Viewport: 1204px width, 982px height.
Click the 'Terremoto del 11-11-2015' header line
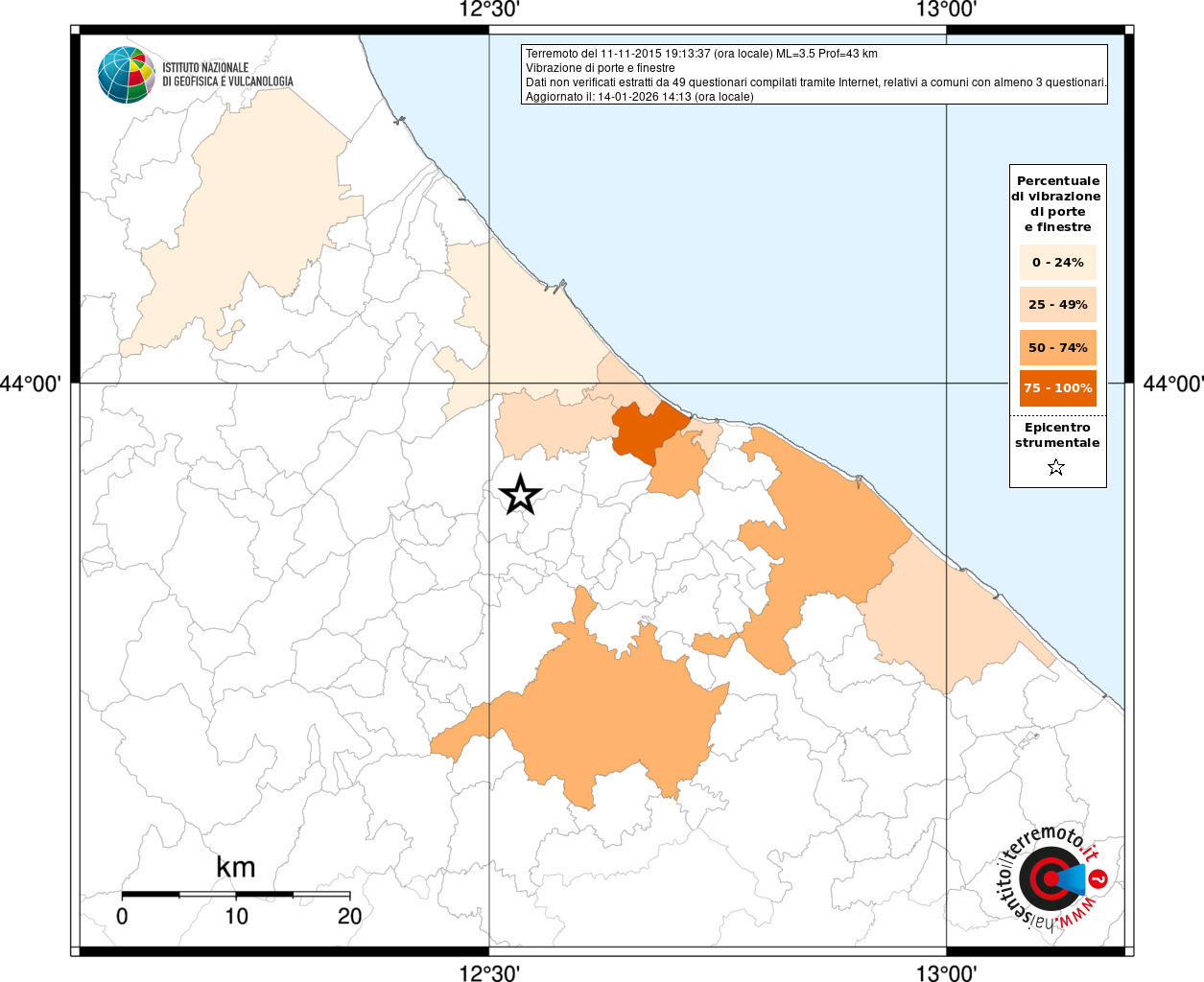pyautogui.click(x=701, y=54)
